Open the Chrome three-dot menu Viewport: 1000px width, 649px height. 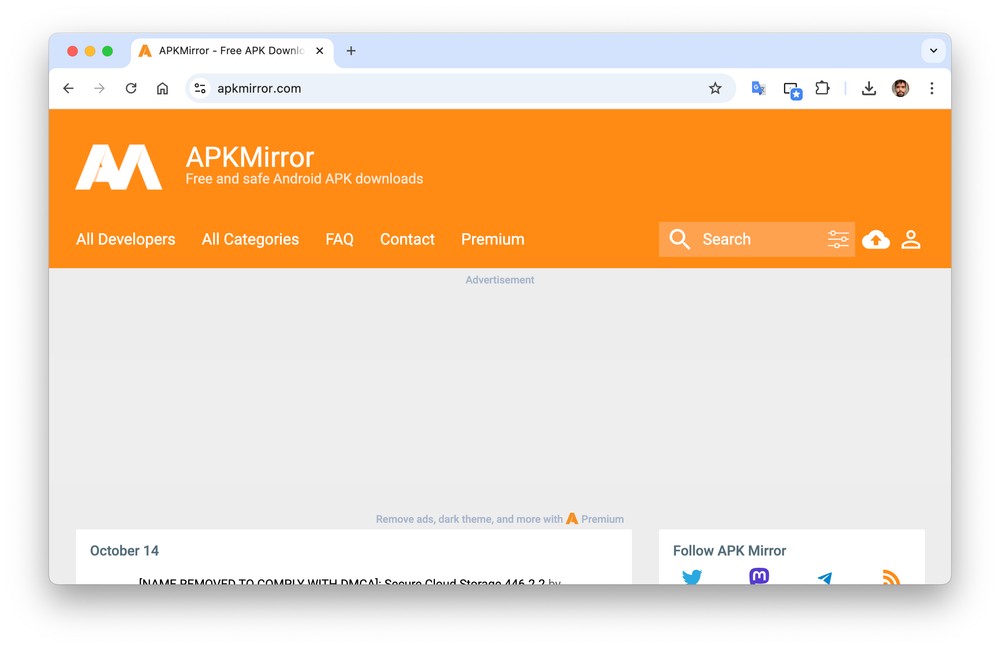(932, 88)
